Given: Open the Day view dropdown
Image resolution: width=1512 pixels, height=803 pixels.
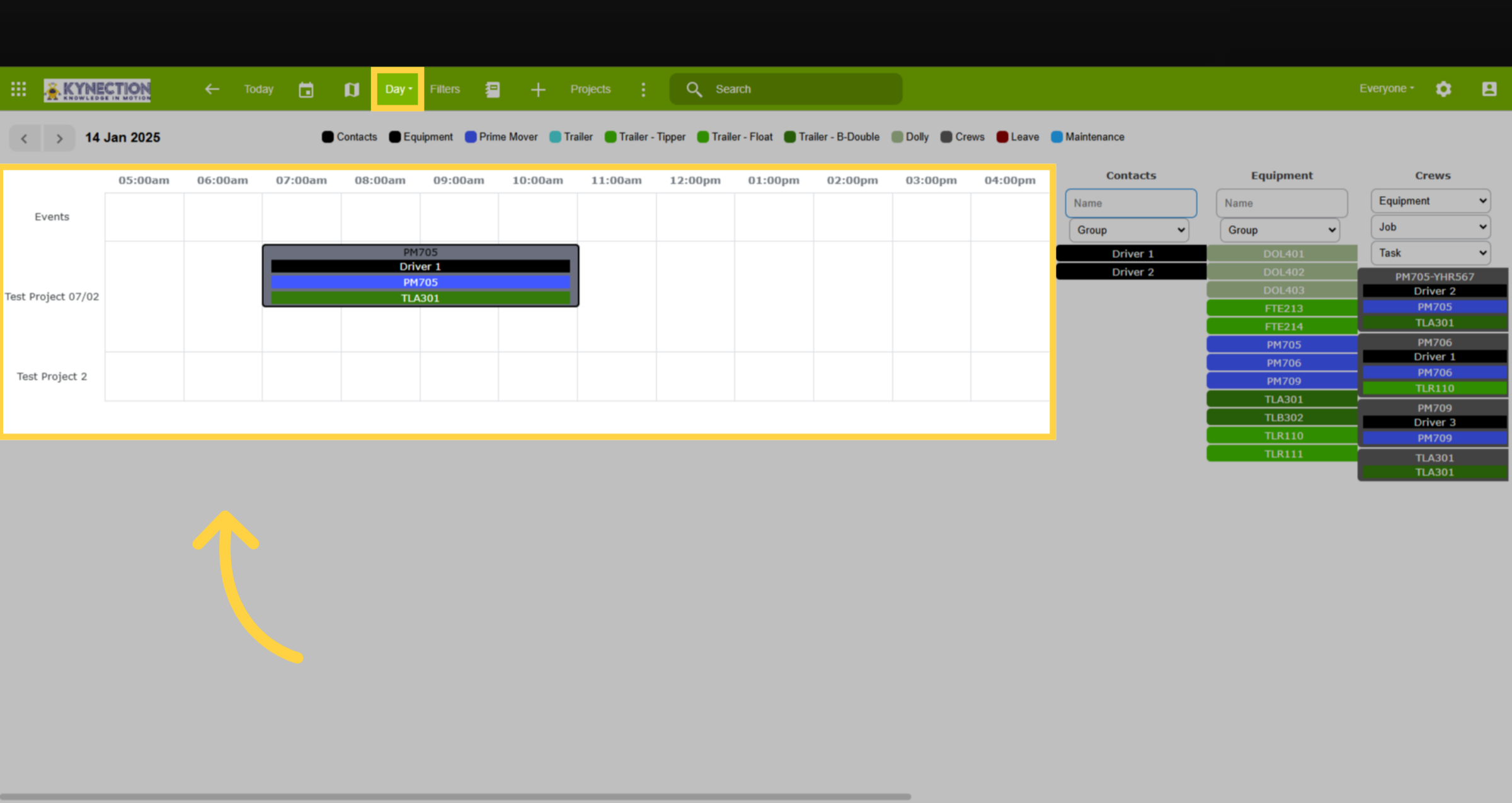Looking at the screenshot, I should click(x=398, y=89).
